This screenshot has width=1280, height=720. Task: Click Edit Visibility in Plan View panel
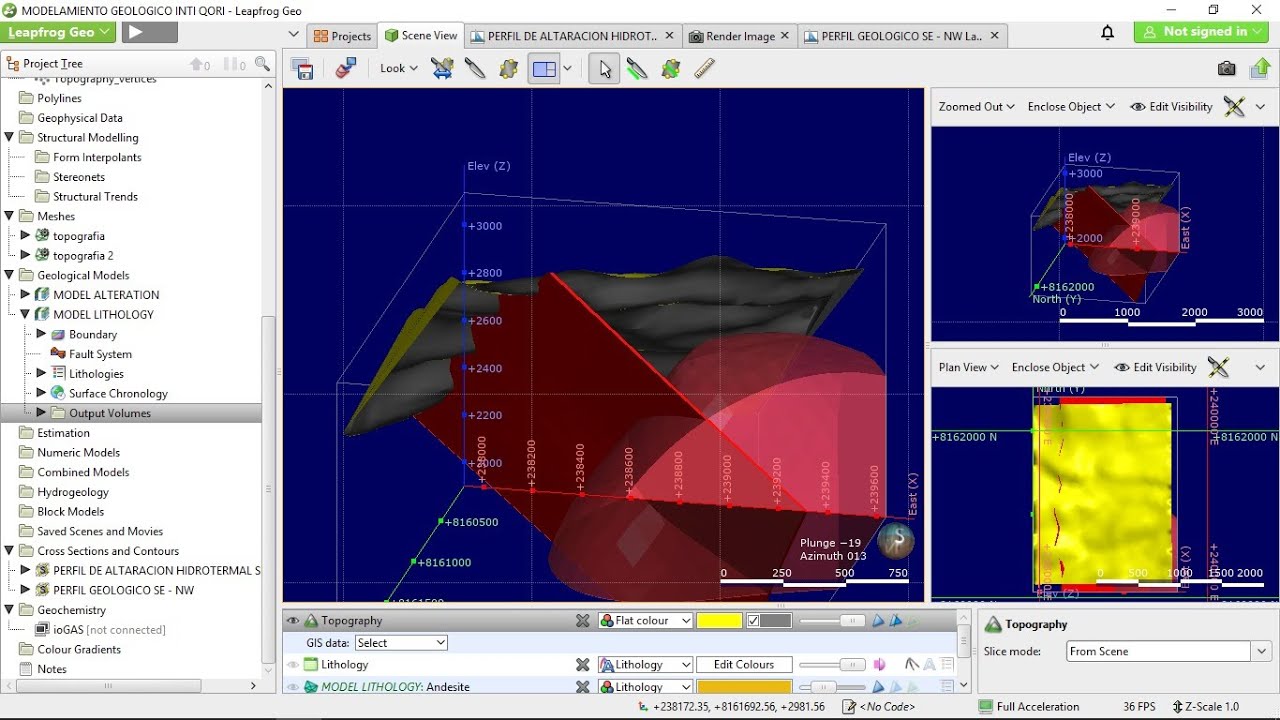[1155, 367]
